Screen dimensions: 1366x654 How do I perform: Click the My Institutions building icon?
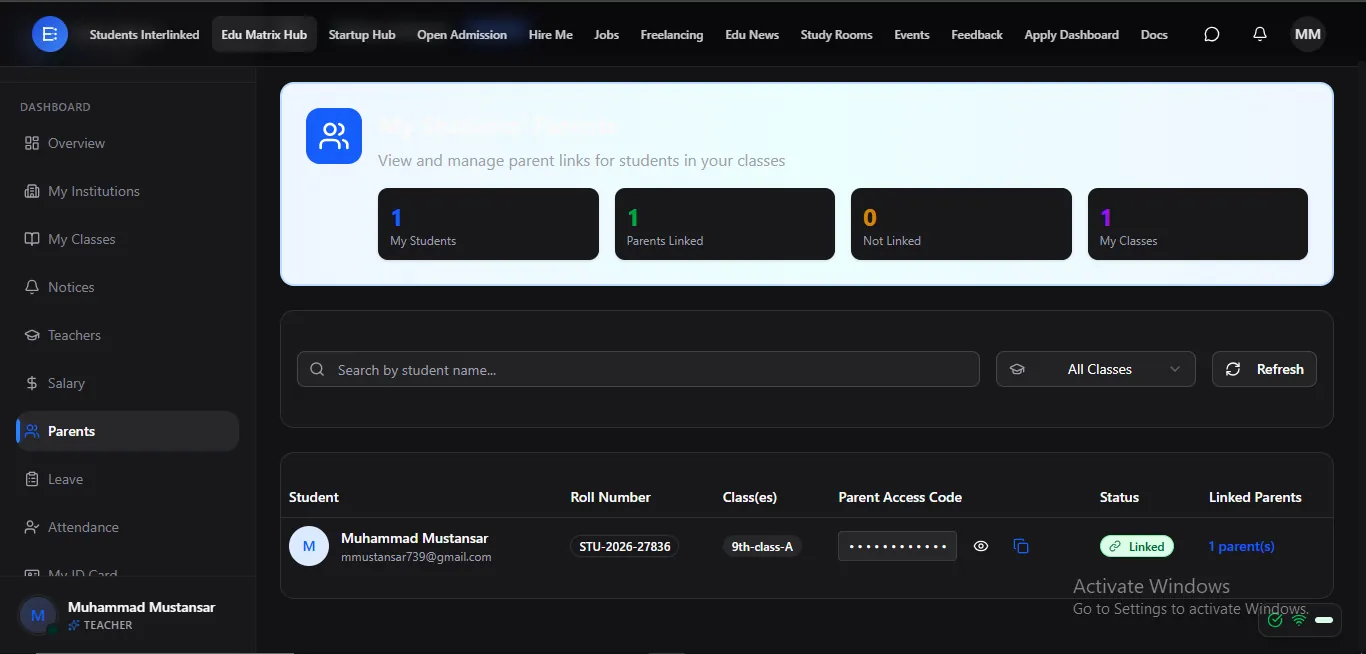32,191
